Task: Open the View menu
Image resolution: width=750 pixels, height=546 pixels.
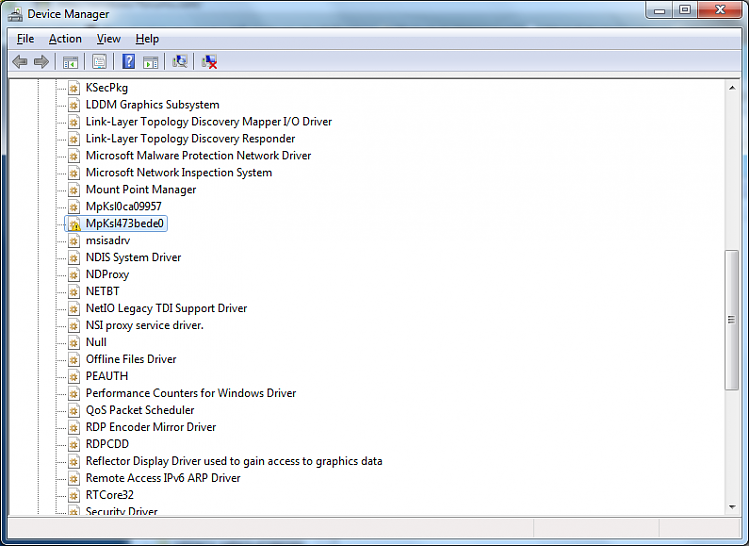Action: [109, 39]
